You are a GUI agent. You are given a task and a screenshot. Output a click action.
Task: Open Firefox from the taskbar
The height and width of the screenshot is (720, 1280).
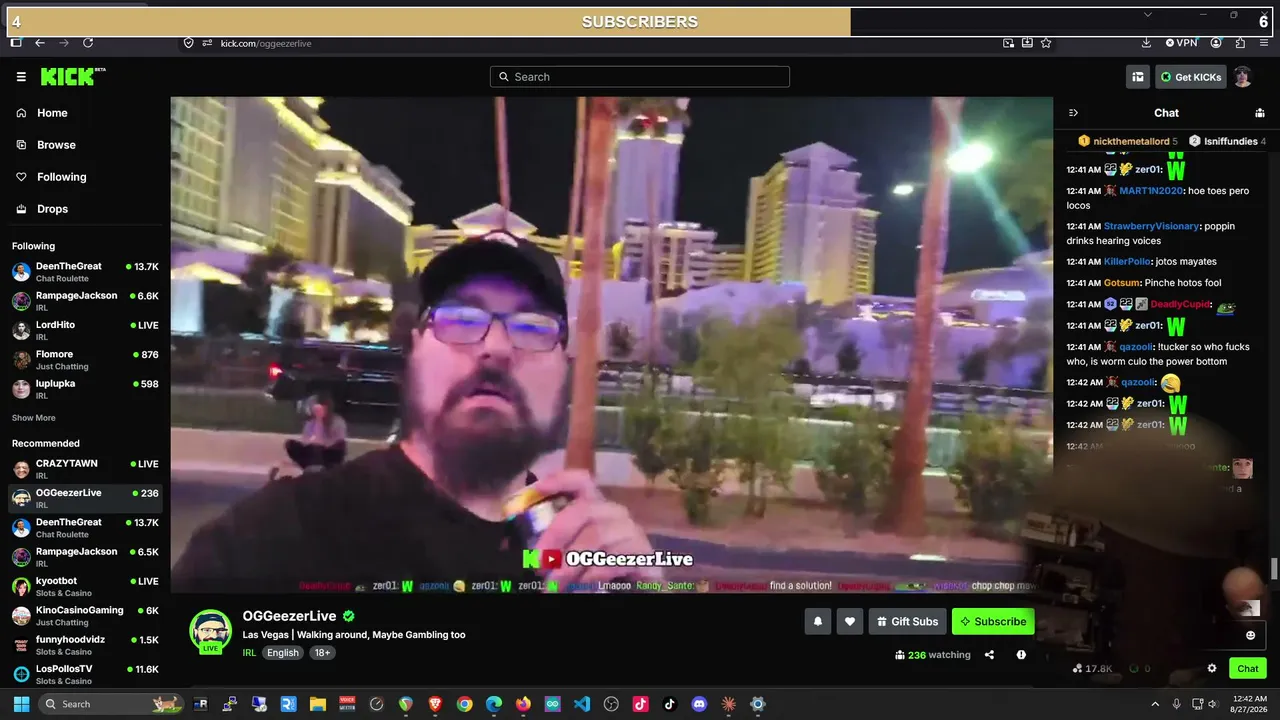tap(523, 704)
